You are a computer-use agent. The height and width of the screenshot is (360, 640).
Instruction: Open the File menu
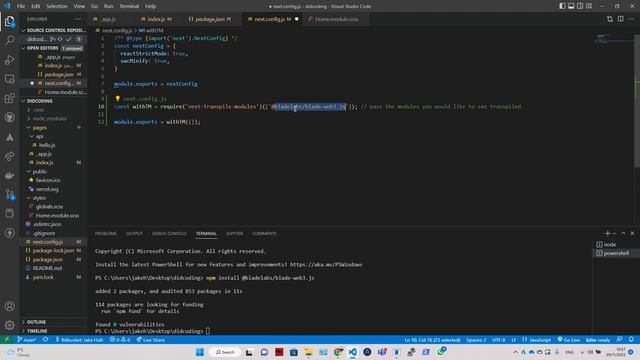click(21, 6)
